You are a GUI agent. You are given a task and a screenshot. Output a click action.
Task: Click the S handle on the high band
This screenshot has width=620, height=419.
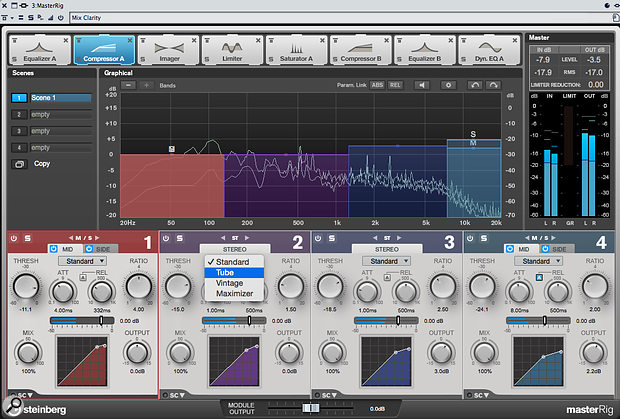point(473,134)
